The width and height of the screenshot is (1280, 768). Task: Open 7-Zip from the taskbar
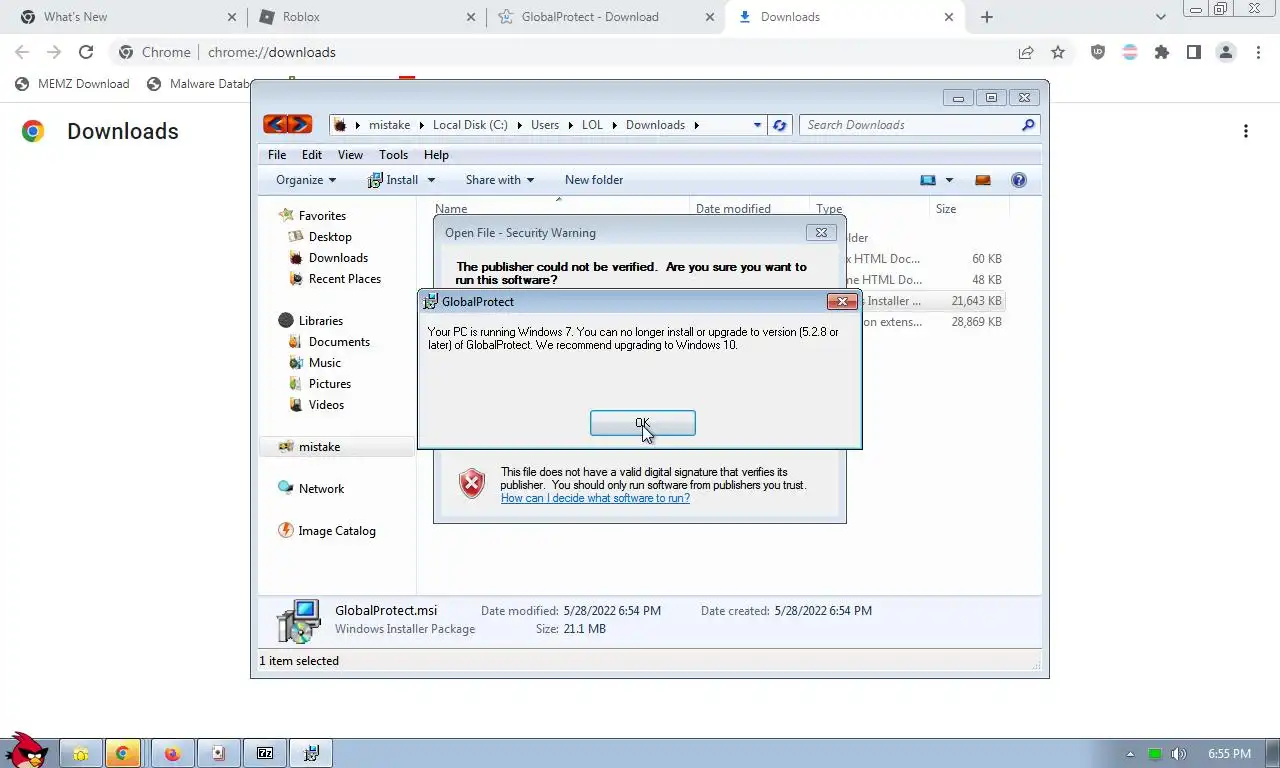[x=265, y=753]
